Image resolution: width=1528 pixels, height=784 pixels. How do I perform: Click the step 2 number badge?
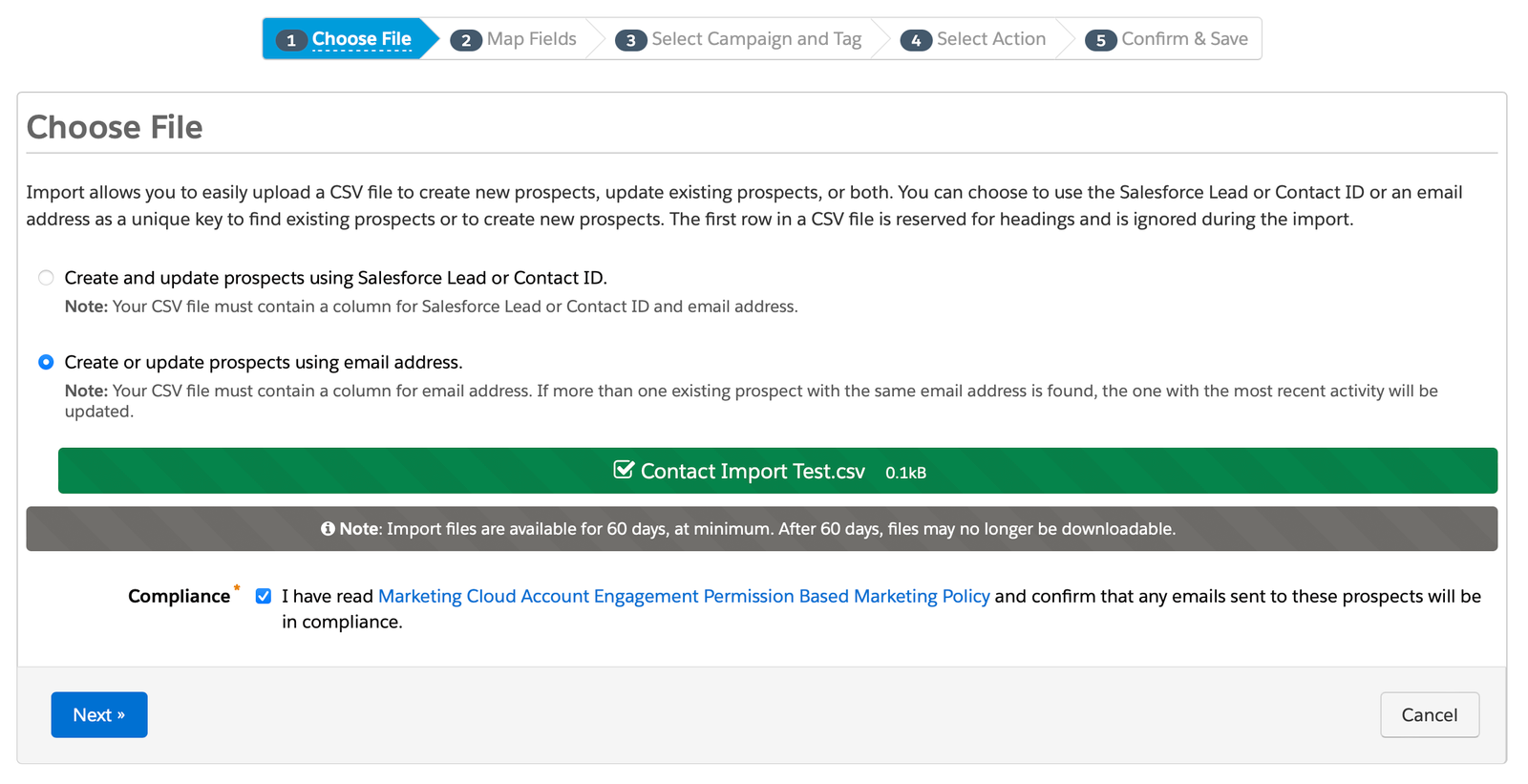[x=465, y=40]
